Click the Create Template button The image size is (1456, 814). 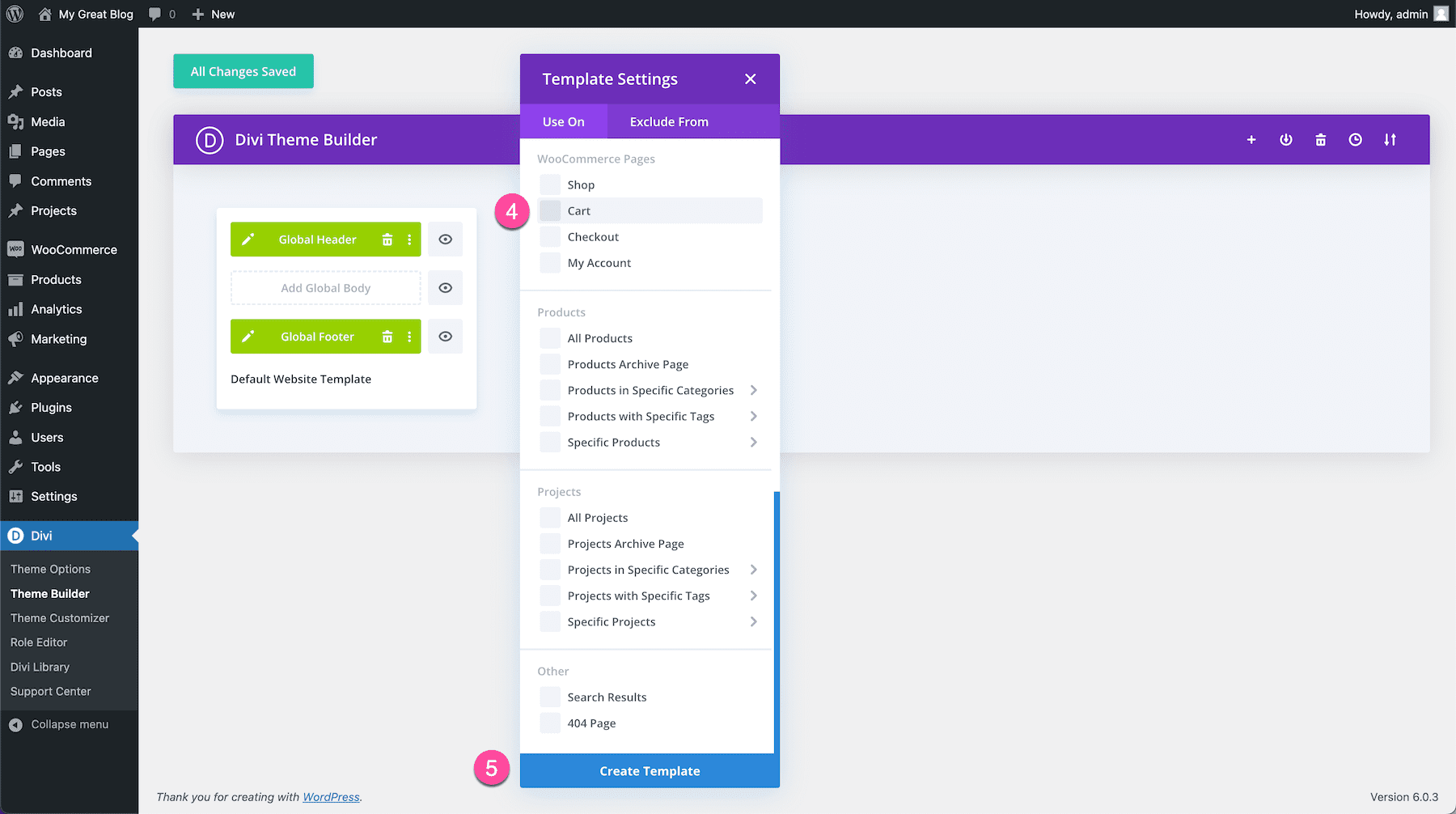coord(649,770)
